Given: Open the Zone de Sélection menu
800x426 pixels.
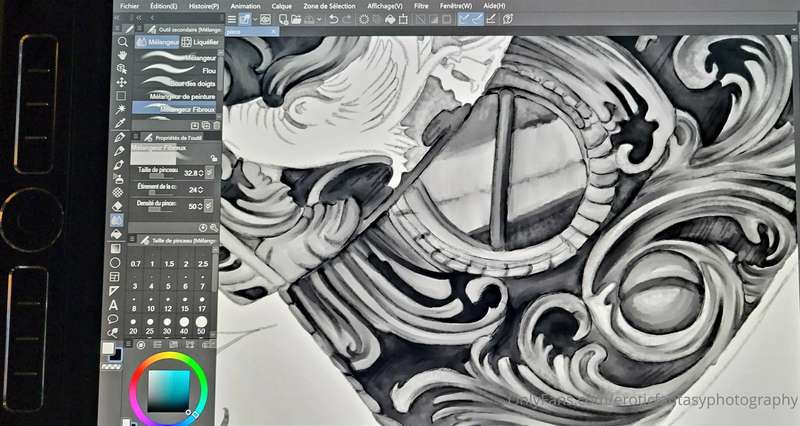Looking at the screenshot, I should coord(329,6).
